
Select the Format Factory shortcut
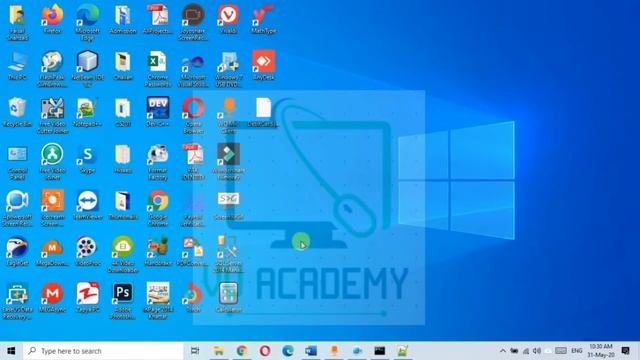click(158, 162)
